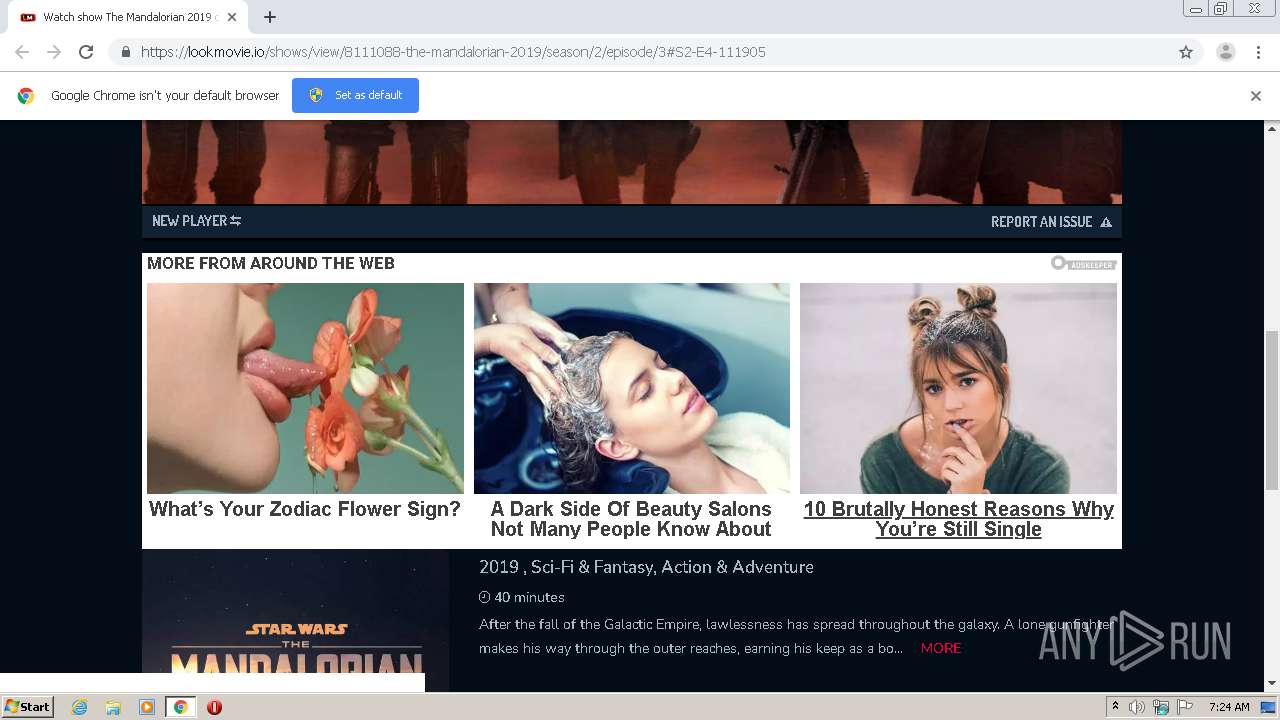Select the Chrome taskbar icon

click(181, 707)
